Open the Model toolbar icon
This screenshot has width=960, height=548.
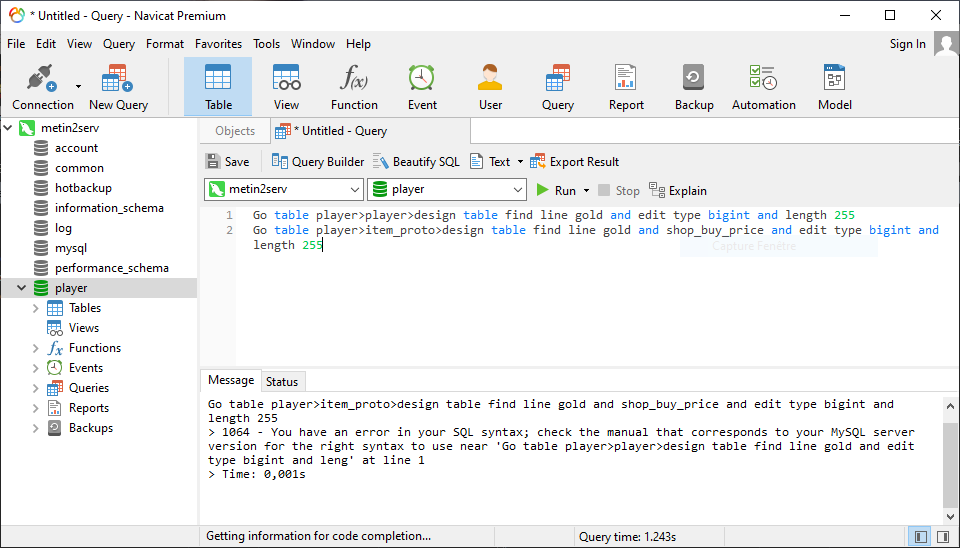point(834,87)
